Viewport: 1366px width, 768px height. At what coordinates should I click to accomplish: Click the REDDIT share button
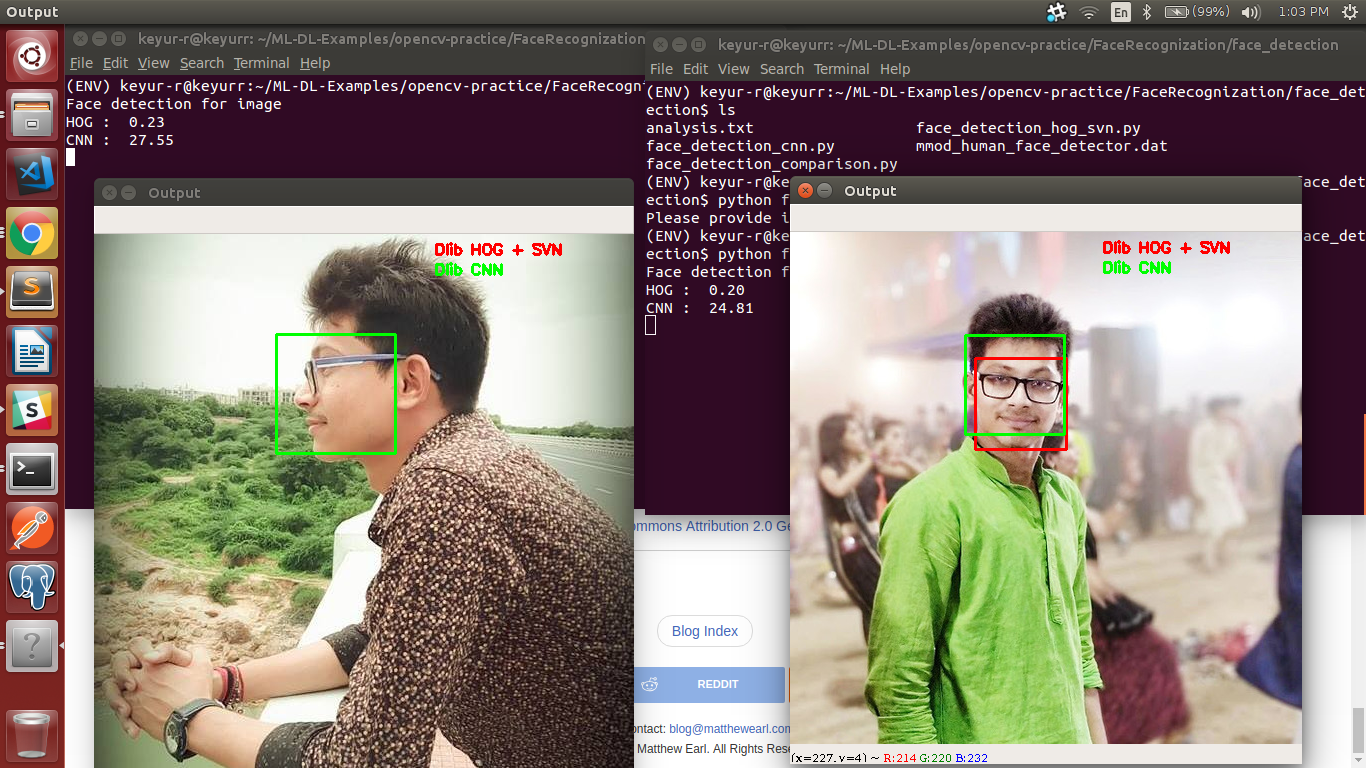[710, 684]
